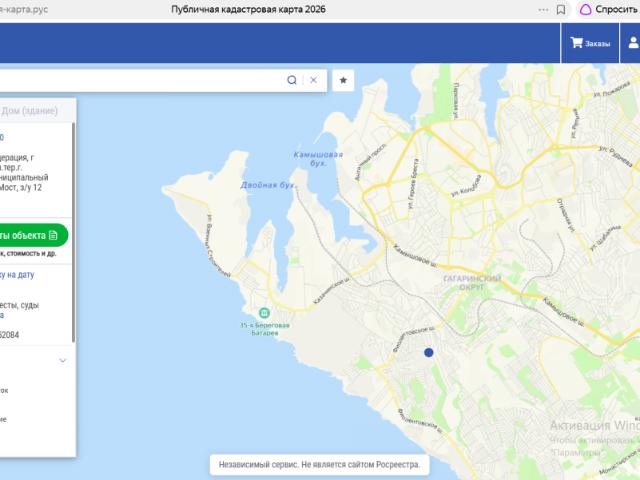The width and height of the screenshot is (640, 480).
Task: Click the magnifier search icon
Action: (292, 80)
